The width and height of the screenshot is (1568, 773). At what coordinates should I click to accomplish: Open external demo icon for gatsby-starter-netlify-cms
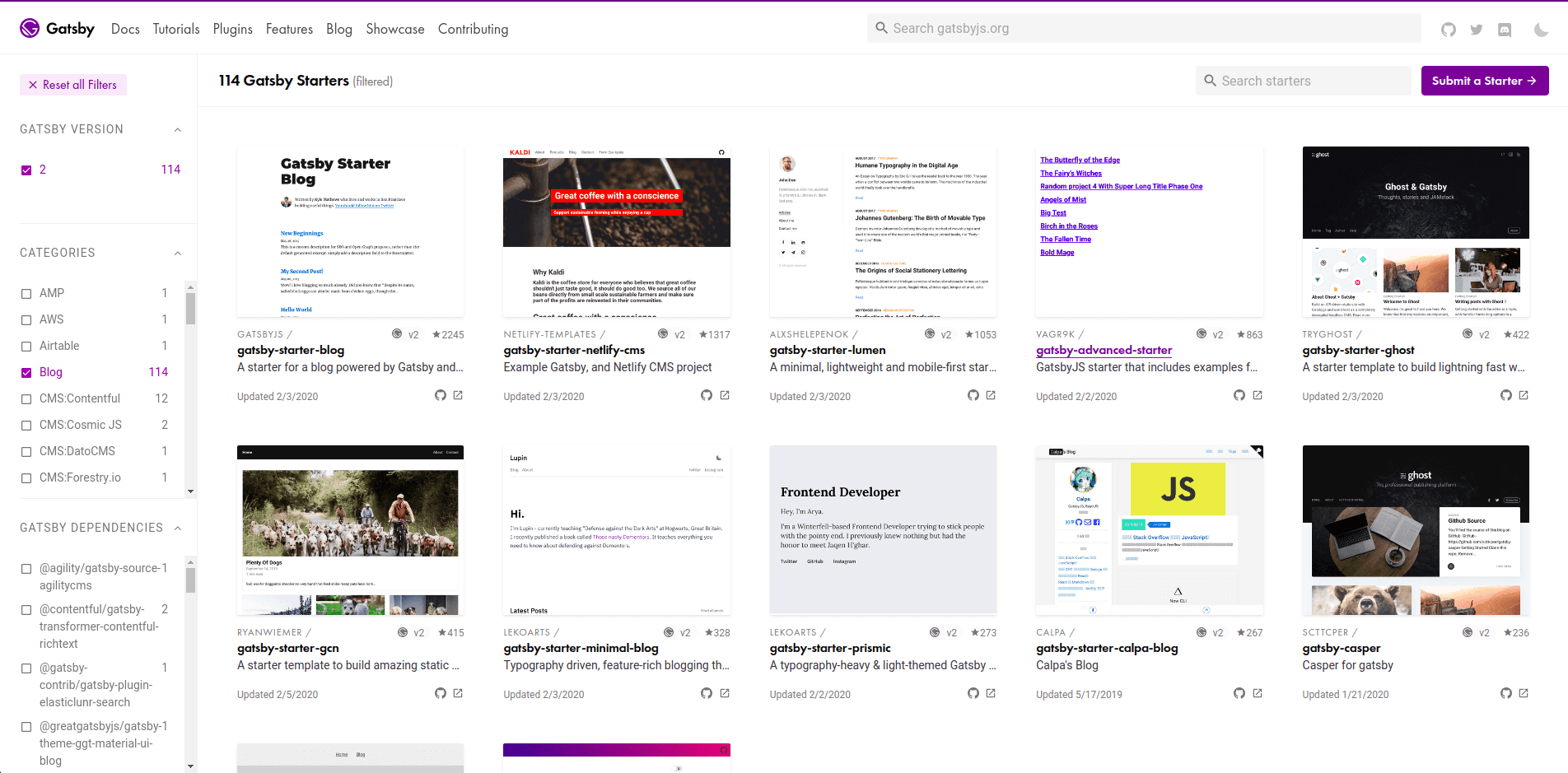[x=725, y=395]
